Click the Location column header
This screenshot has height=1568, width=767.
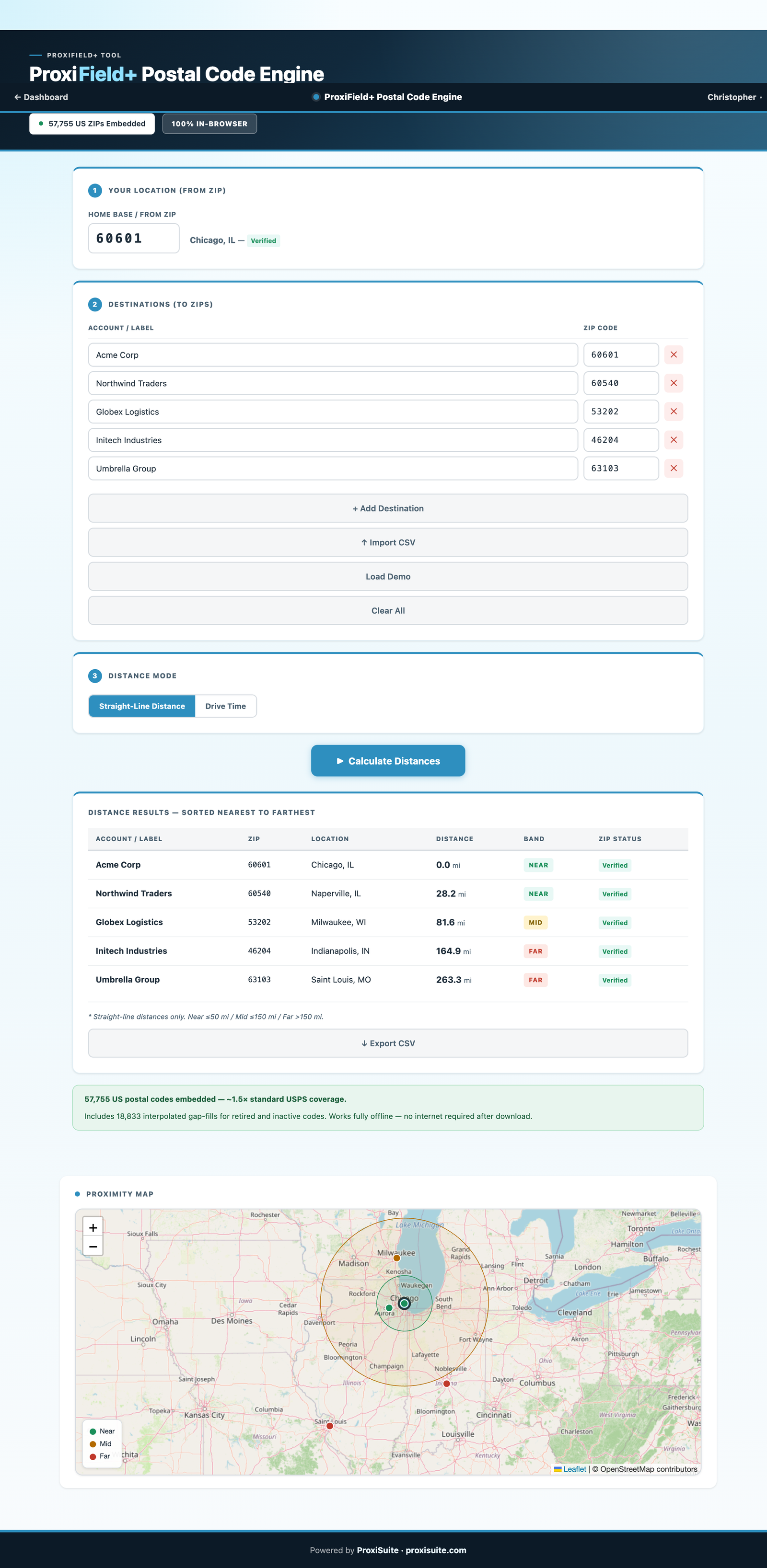[330, 839]
